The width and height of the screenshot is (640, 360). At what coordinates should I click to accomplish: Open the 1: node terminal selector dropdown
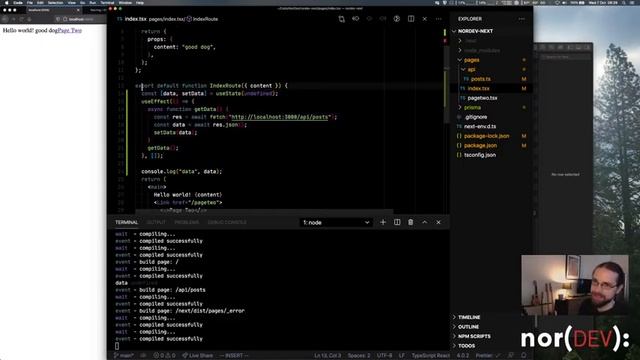[336, 222]
